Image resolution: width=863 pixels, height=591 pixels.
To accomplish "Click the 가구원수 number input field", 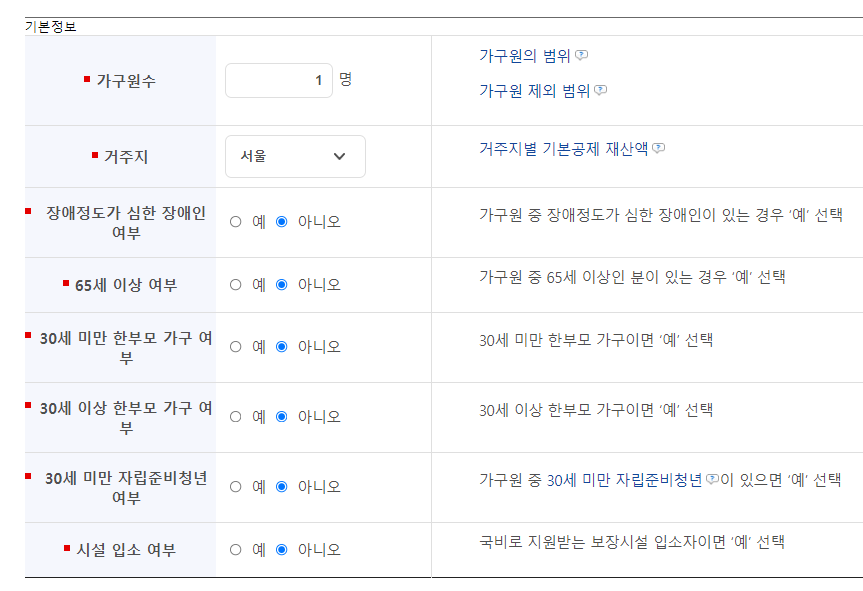I will click(278, 80).
